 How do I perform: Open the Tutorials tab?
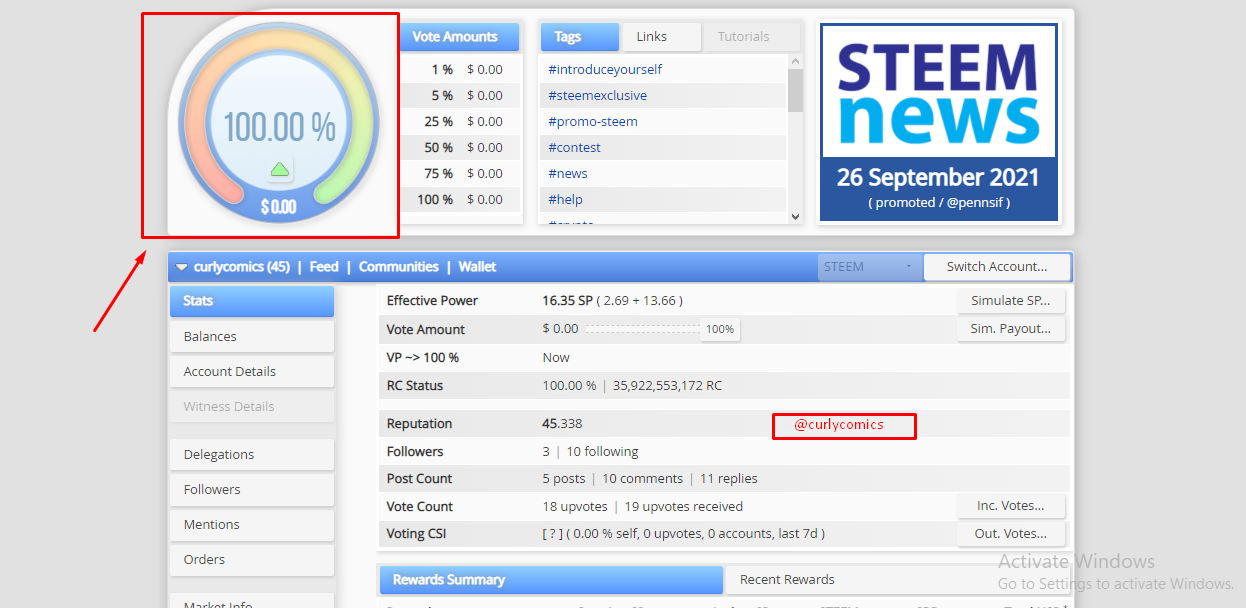coord(751,37)
